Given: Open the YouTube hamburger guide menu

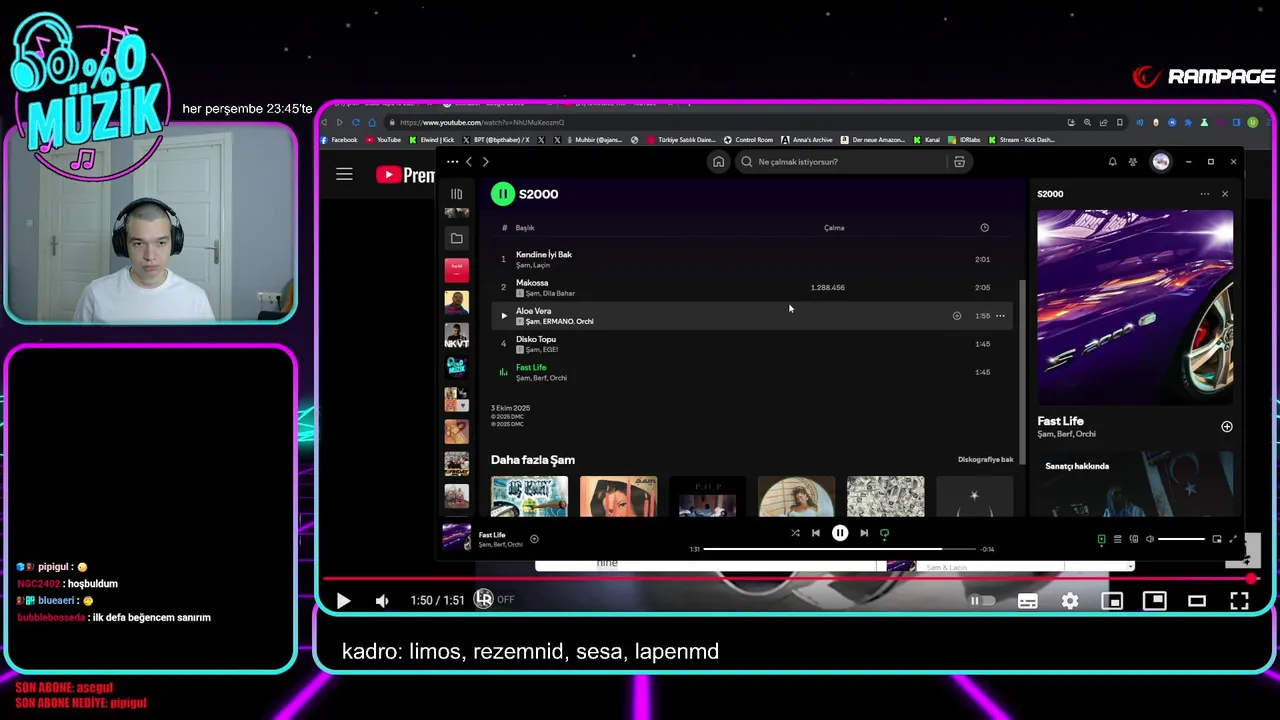Looking at the screenshot, I should (x=344, y=174).
